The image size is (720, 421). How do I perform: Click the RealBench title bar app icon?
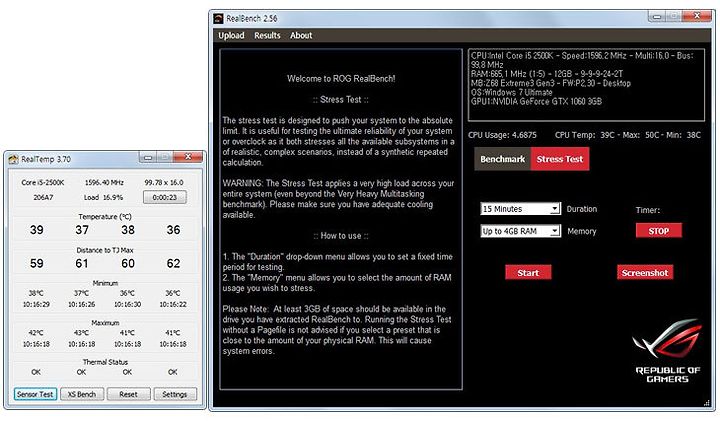(218, 18)
